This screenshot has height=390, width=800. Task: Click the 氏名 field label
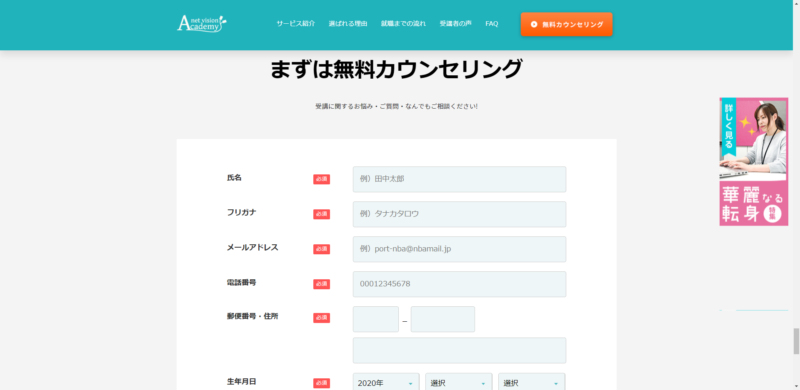[x=234, y=178]
